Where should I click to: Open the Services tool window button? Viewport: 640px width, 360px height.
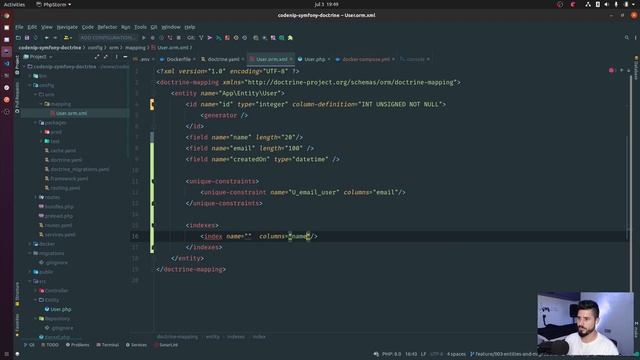click(136, 345)
